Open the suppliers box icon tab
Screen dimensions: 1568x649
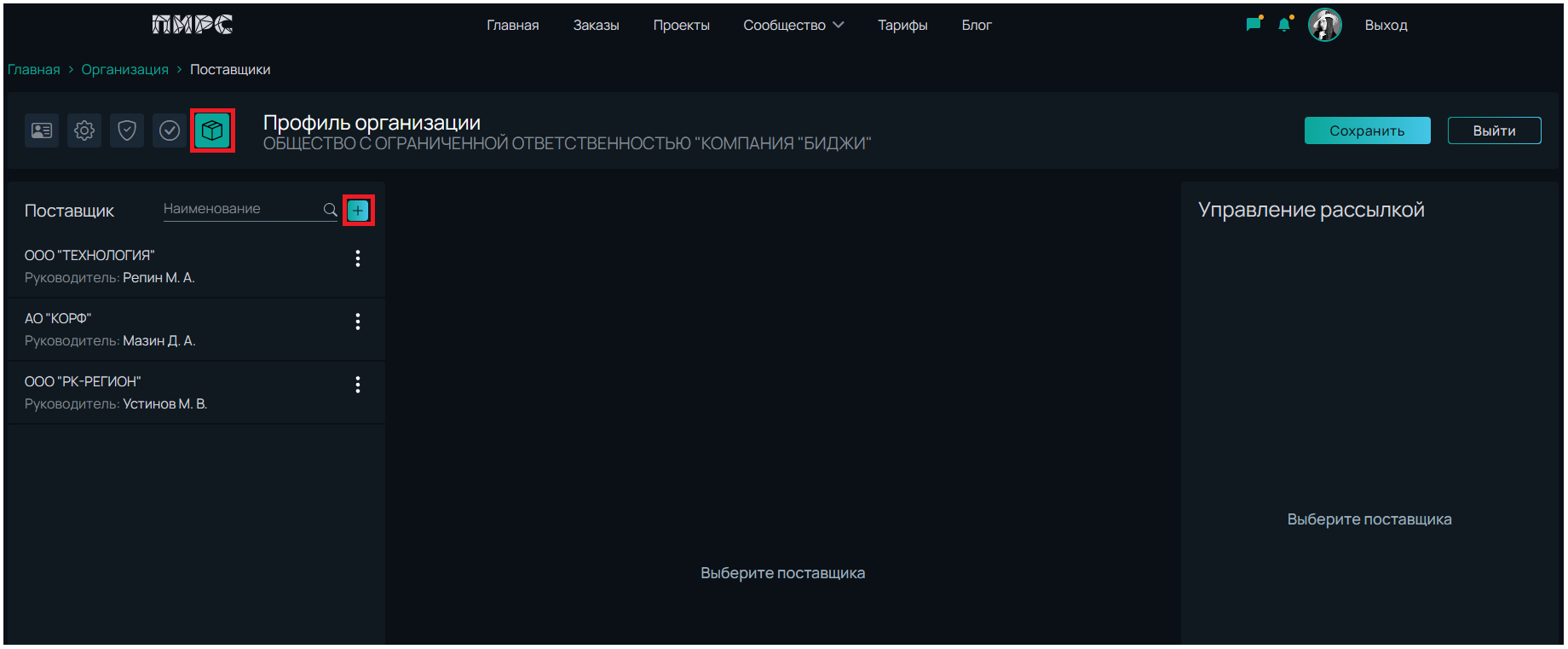pyautogui.click(x=212, y=130)
